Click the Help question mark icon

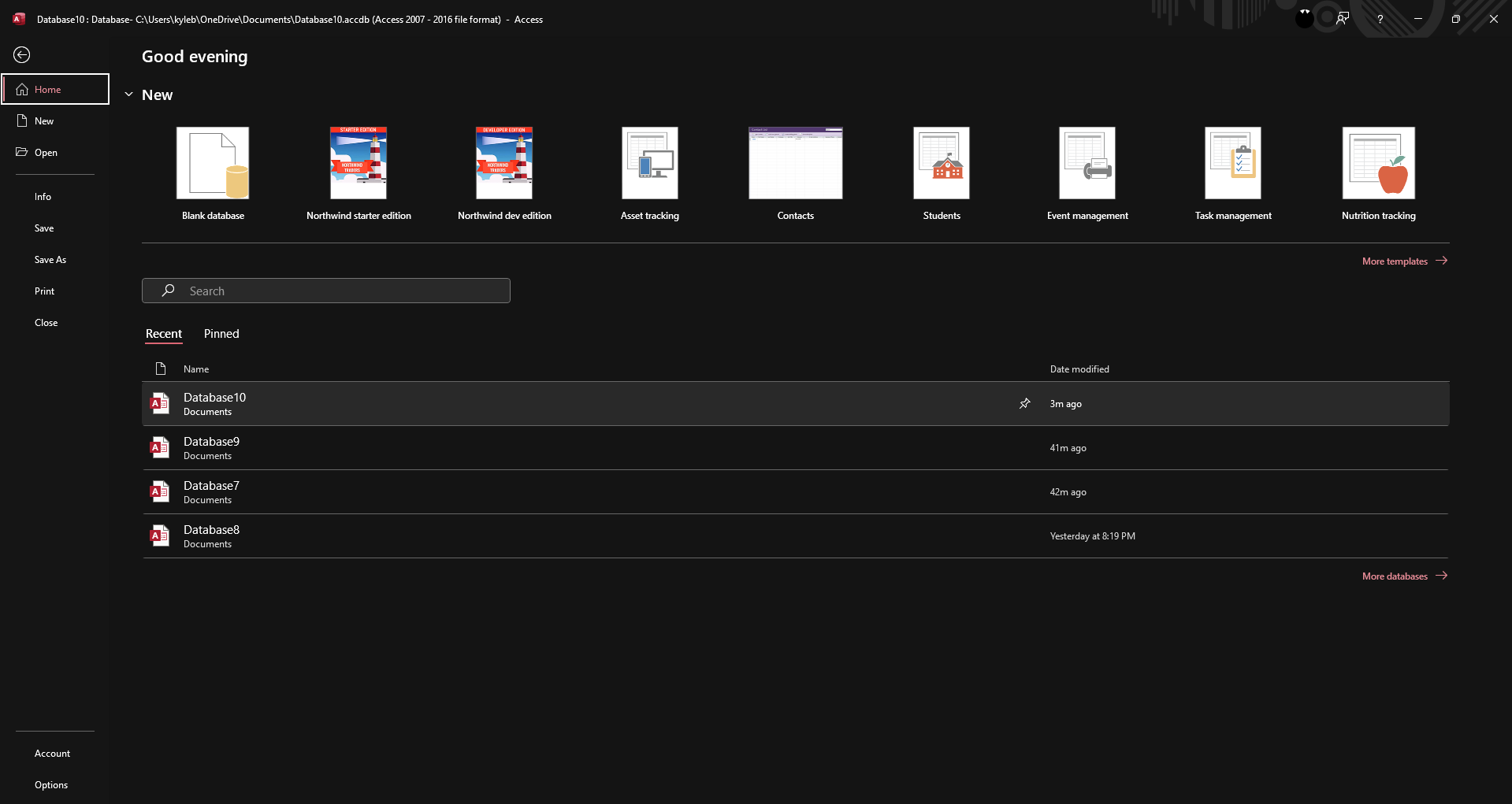[1380, 19]
